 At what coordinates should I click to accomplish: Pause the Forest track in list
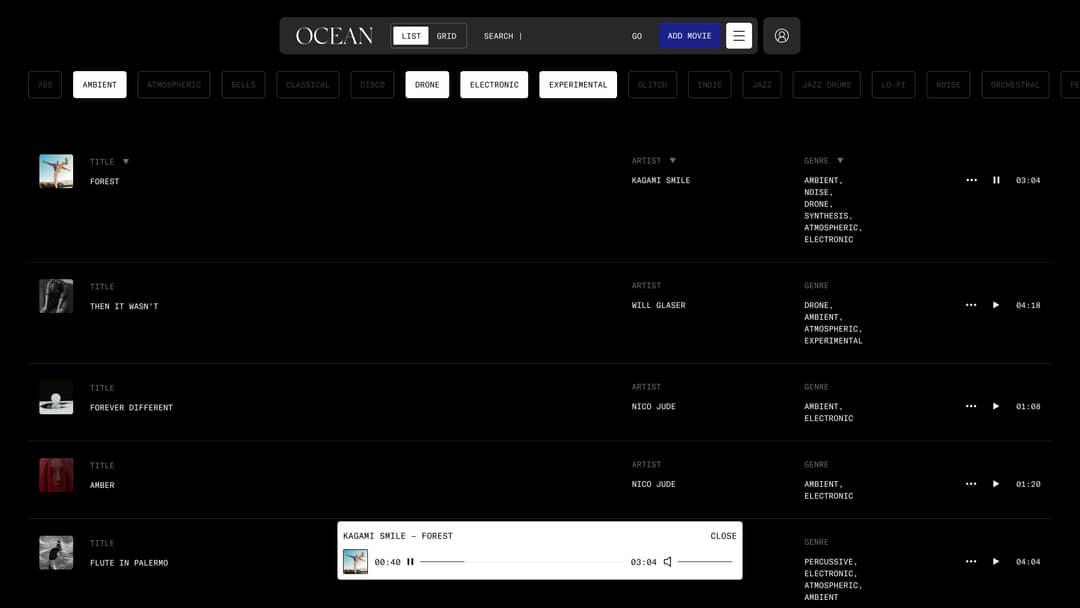pos(996,180)
